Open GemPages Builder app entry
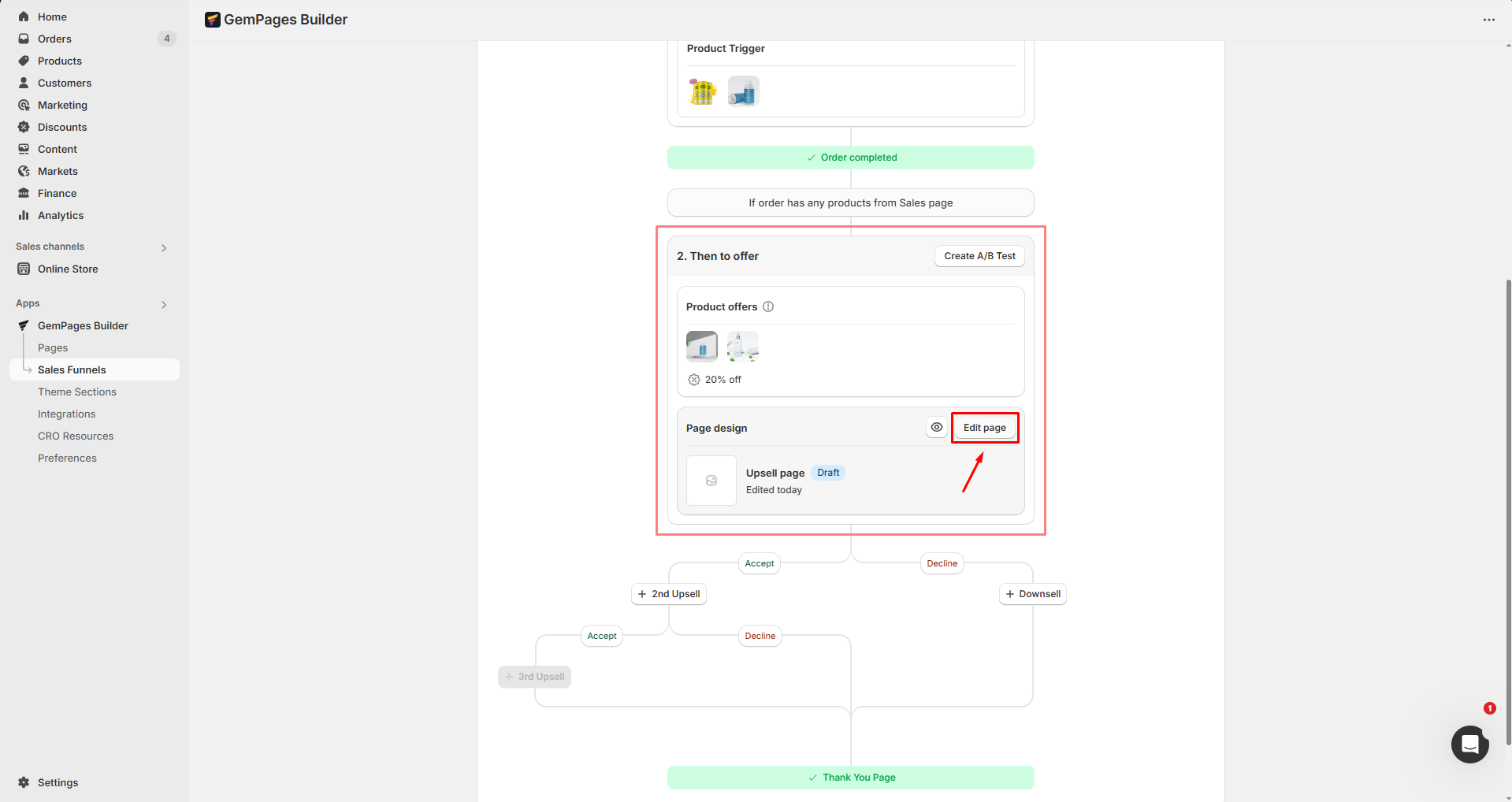1512x802 pixels. click(95, 325)
